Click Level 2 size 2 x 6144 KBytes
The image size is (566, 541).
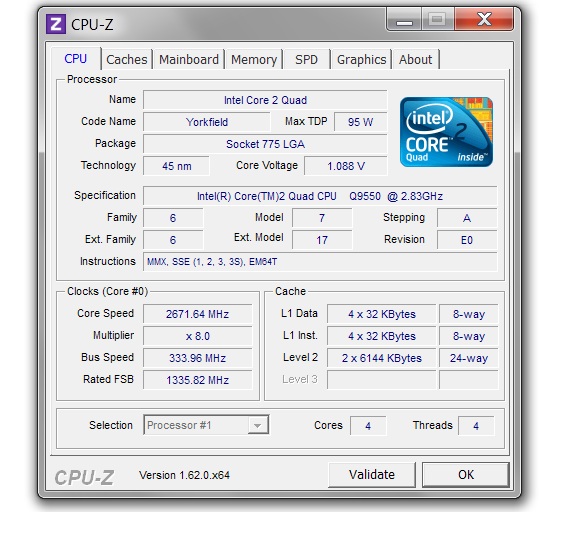pyautogui.click(x=382, y=358)
